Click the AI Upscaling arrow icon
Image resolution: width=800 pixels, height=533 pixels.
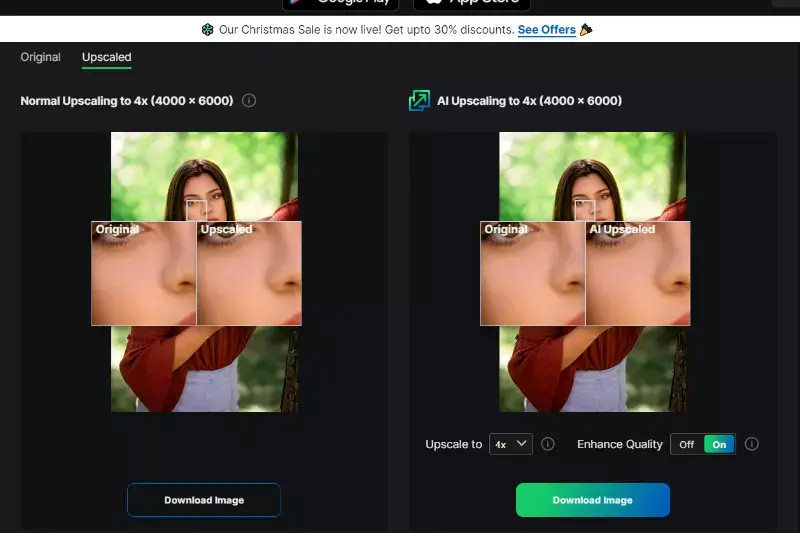(419, 100)
